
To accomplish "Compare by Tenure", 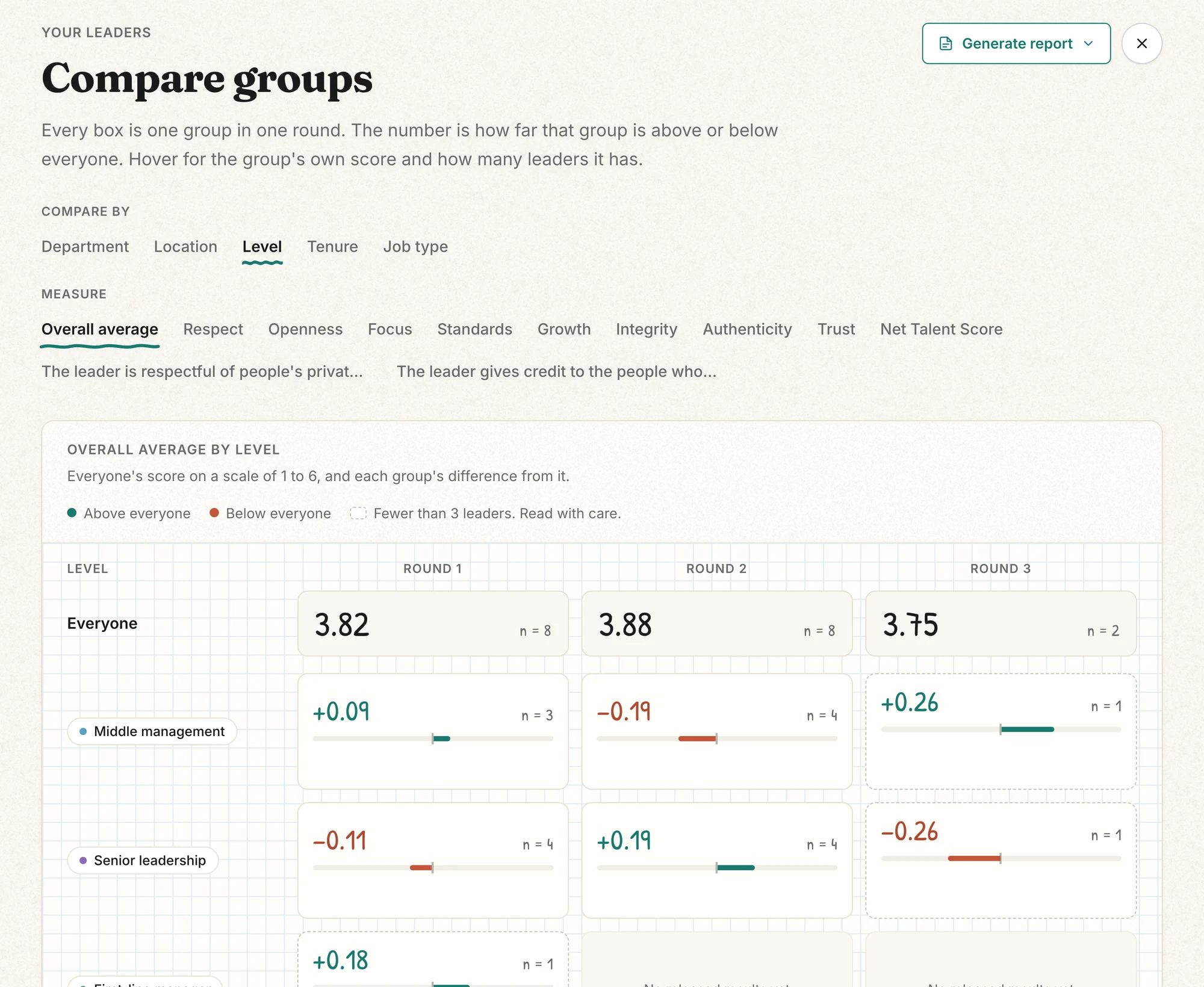I will (x=332, y=247).
